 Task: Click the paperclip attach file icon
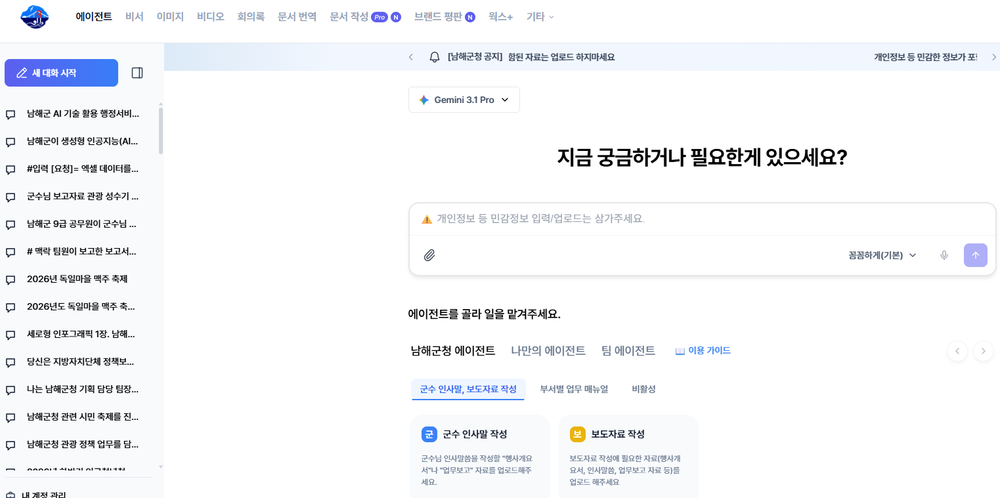tap(429, 255)
